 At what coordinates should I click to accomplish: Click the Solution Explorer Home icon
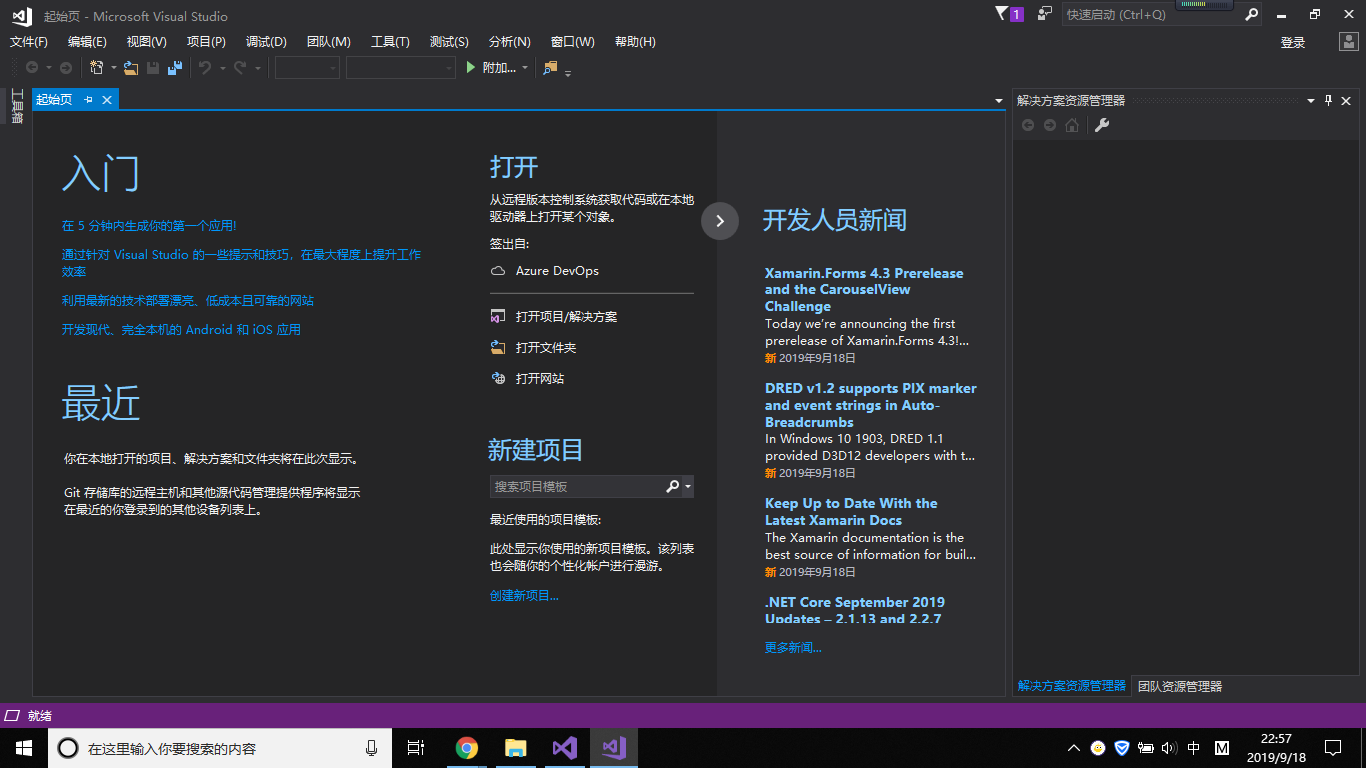click(1072, 125)
